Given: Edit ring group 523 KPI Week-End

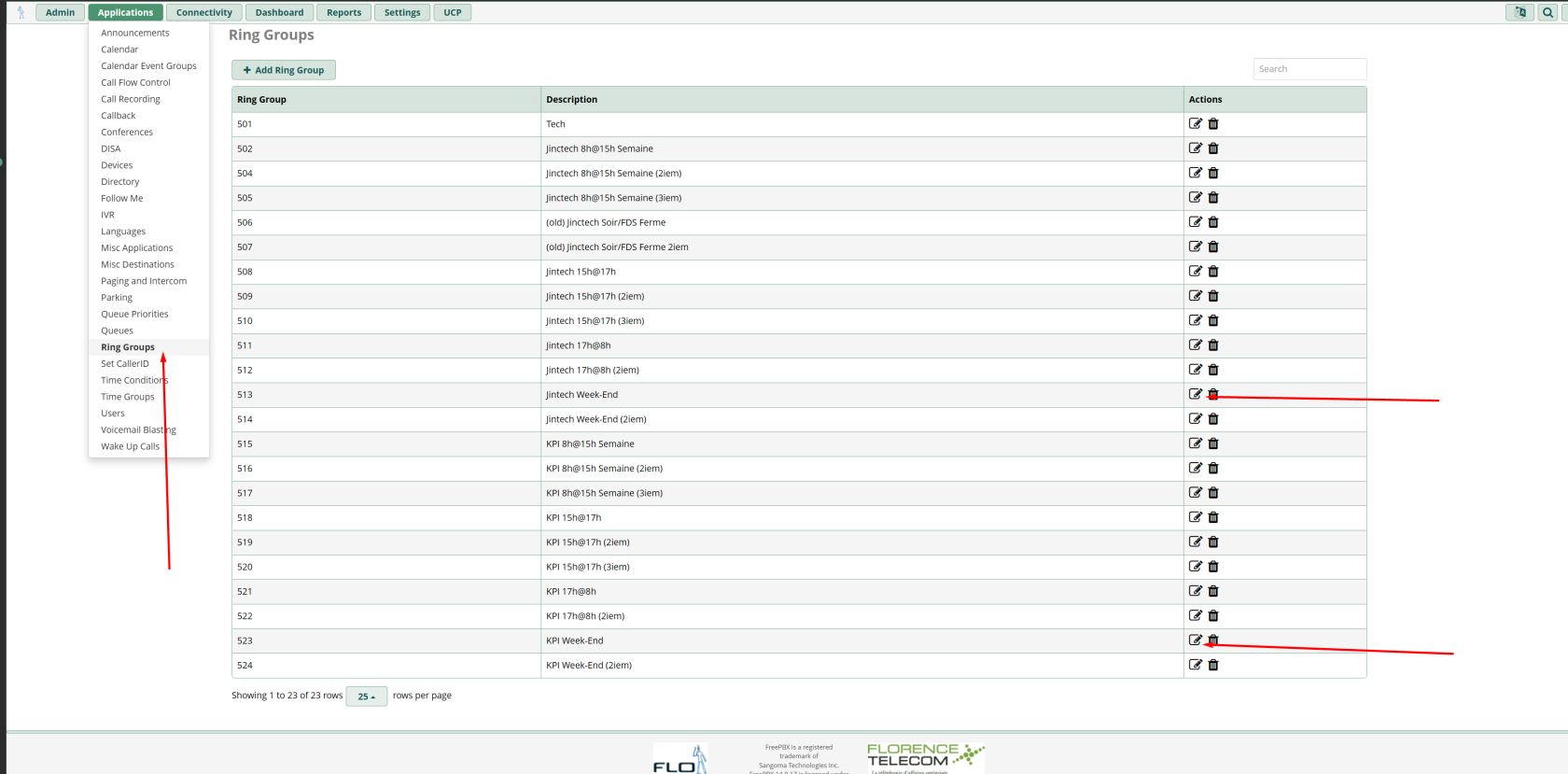Looking at the screenshot, I should click(x=1195, y=640).
